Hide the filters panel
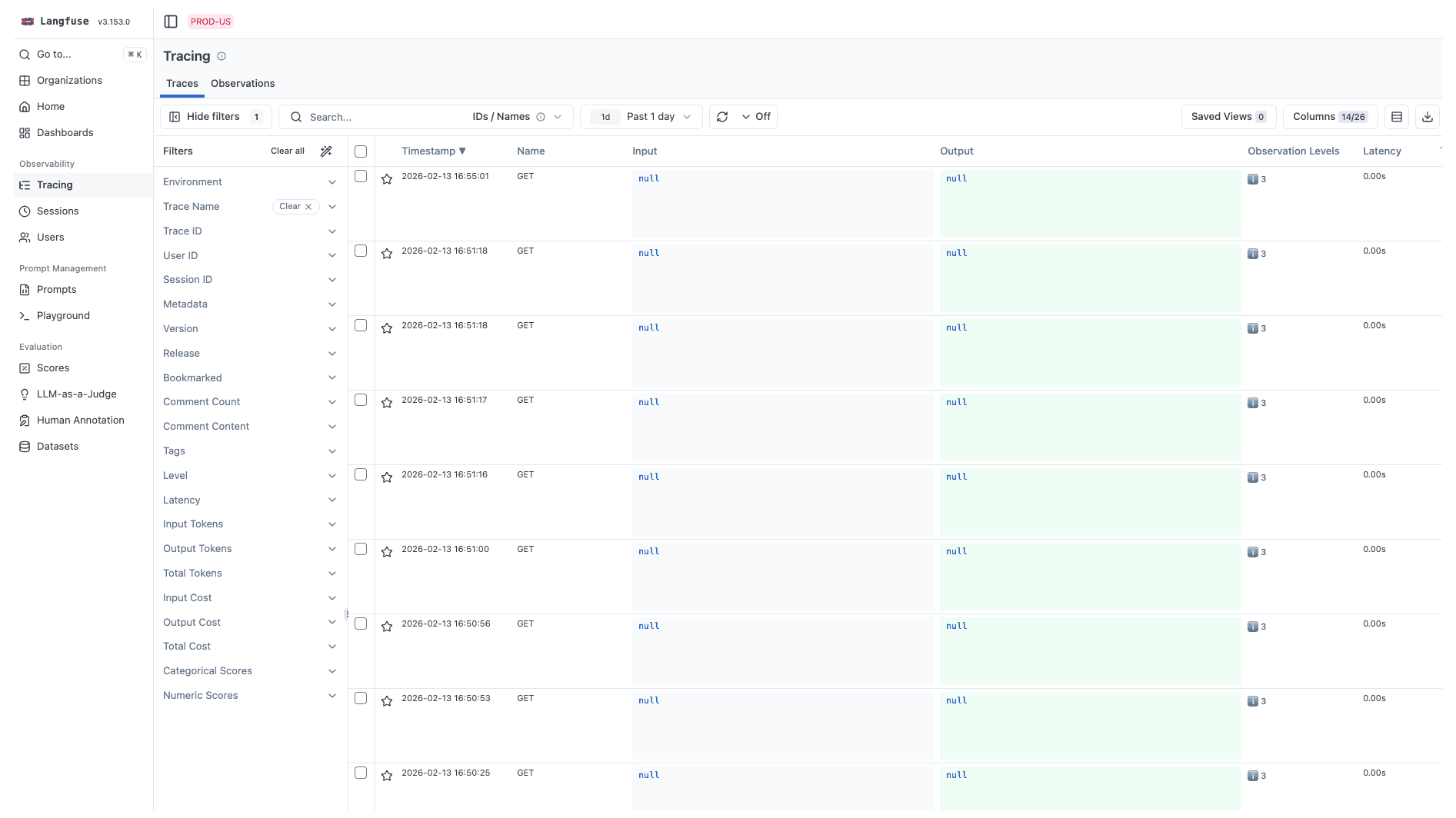This screenshot has height=818, width=1456. coord(215,116)
